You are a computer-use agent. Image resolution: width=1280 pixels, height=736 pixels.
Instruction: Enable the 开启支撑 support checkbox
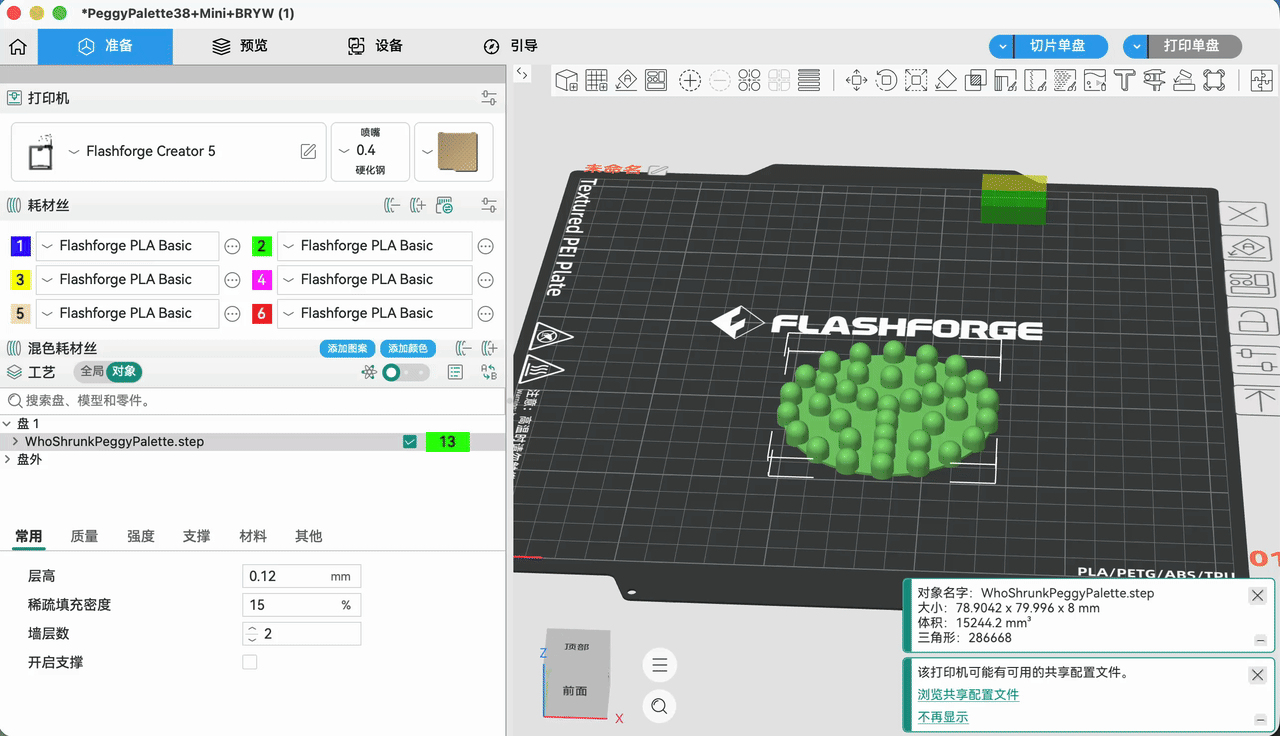(x=250, y=662)
